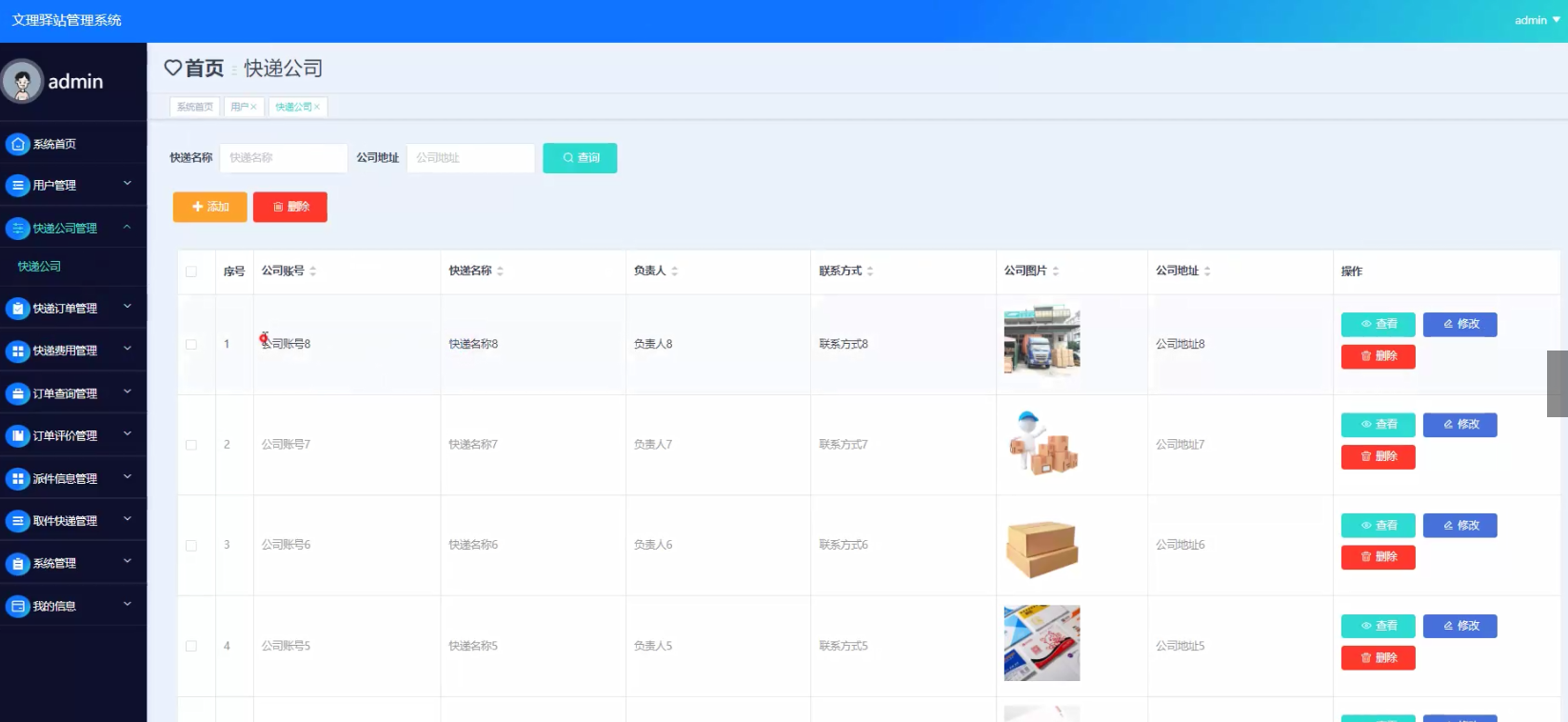The height and width of the screenshot is (722, 1568).
Task: Check the row for 公司账号8
Action: pyautogui.click(x=191, y=345)
